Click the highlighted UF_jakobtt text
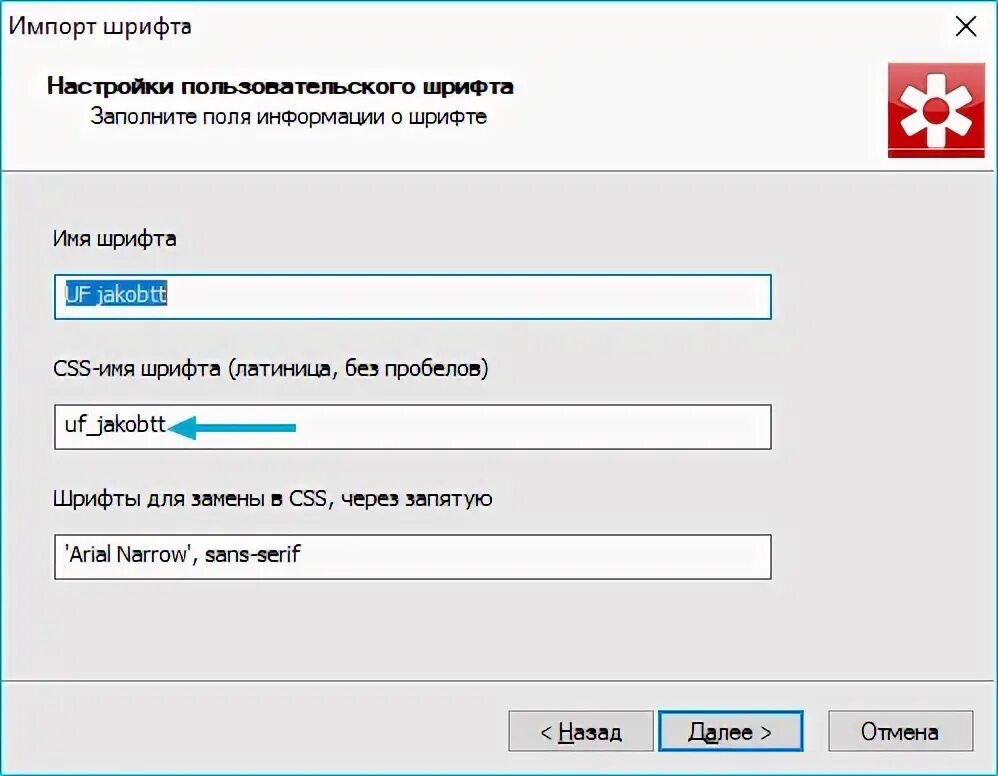998x776 pixels. click(x=115, y=295)
